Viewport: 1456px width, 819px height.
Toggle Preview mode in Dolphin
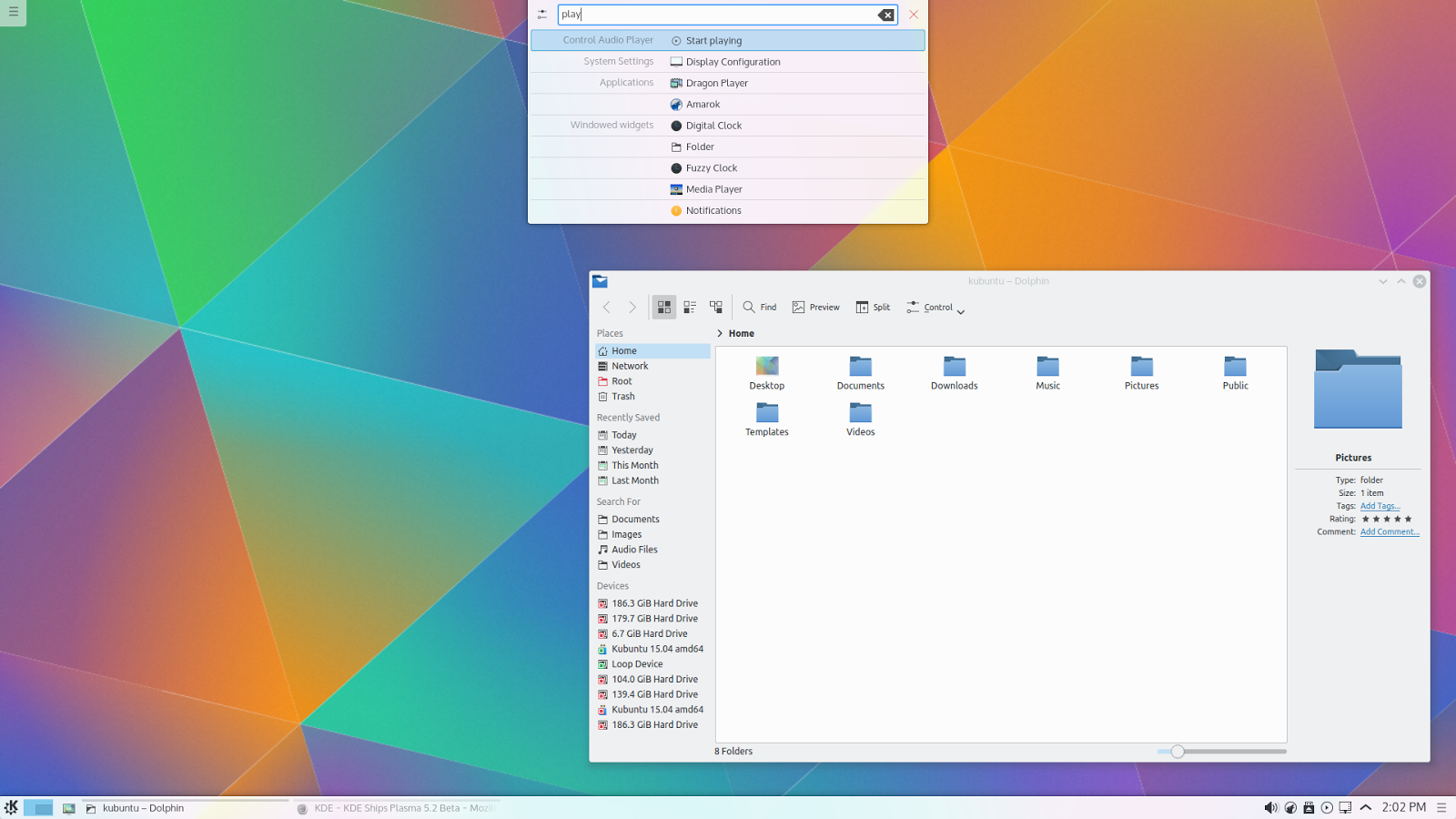coord(814,307)
